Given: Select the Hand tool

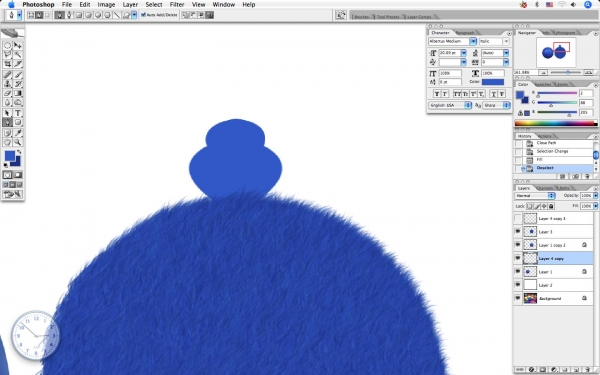Looking at the screenshot, I should (x=7, y=142).
